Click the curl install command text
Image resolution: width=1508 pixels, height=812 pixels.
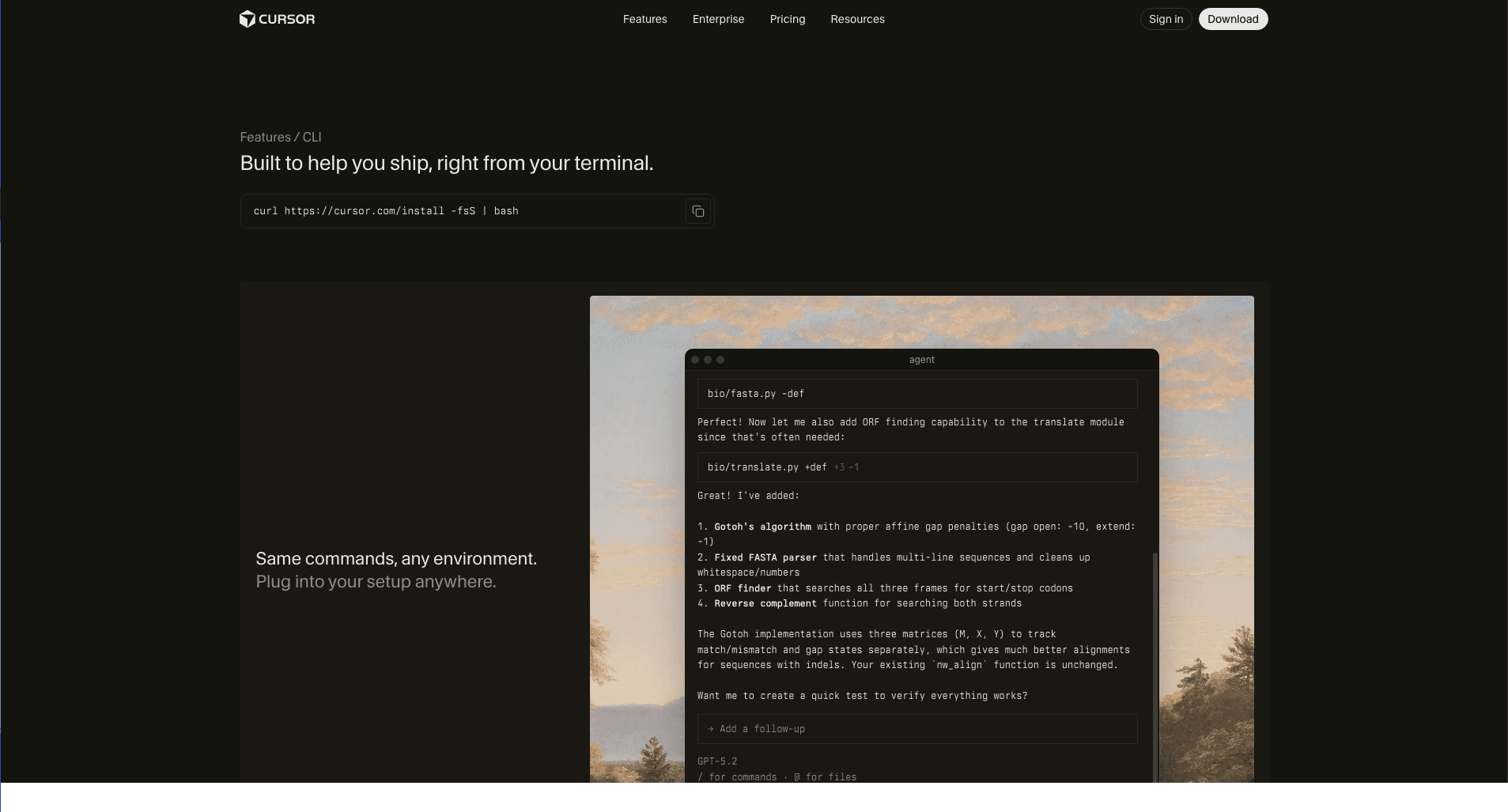coord(386,211)
